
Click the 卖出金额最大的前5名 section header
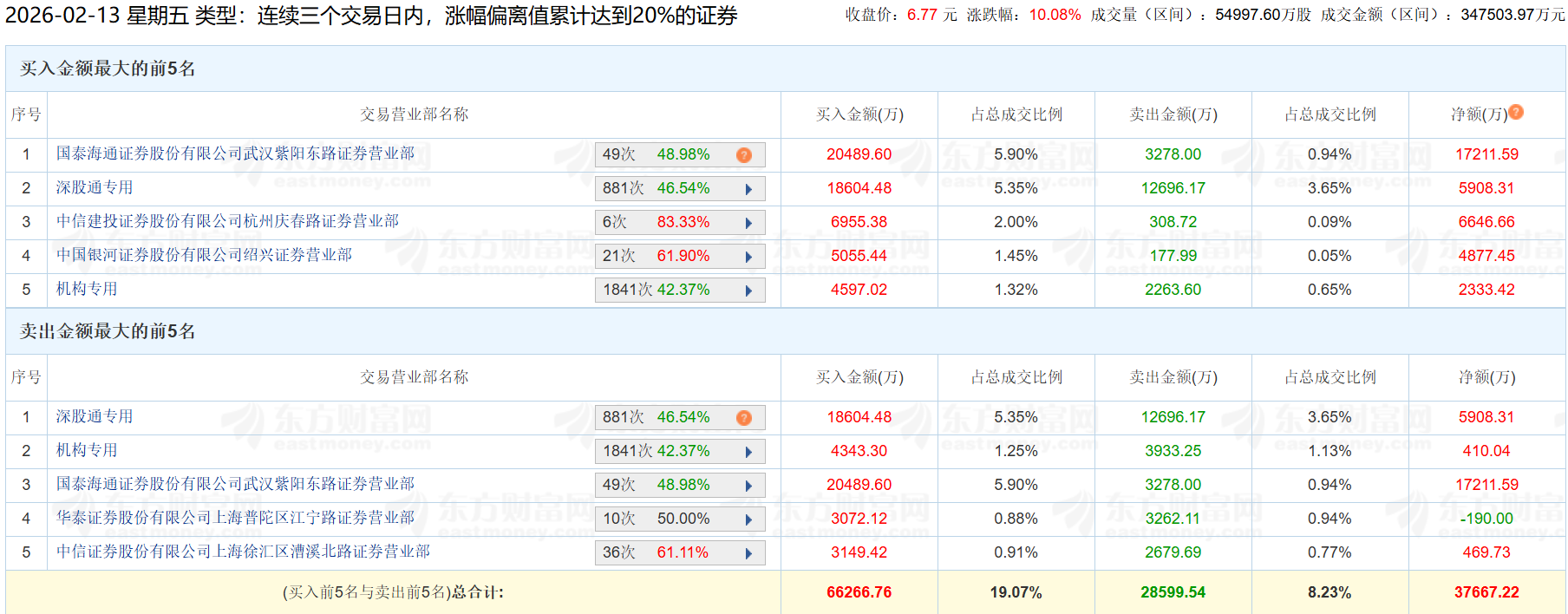coord(108,331)
